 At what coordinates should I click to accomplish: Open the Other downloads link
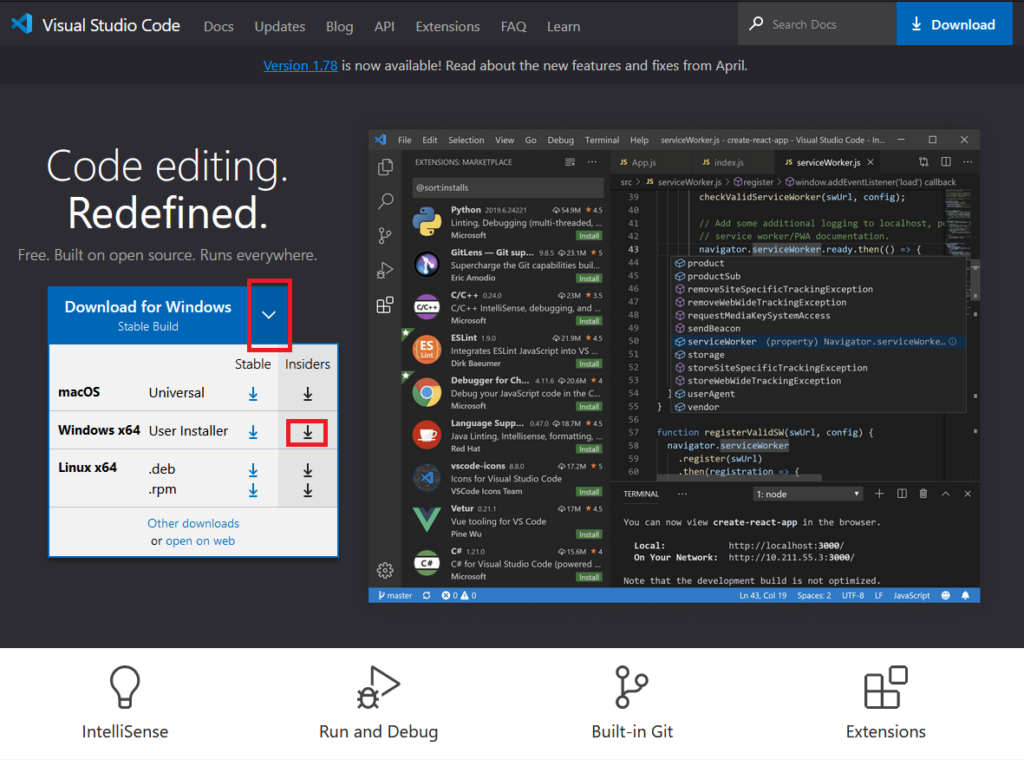(x=193, y=523)
